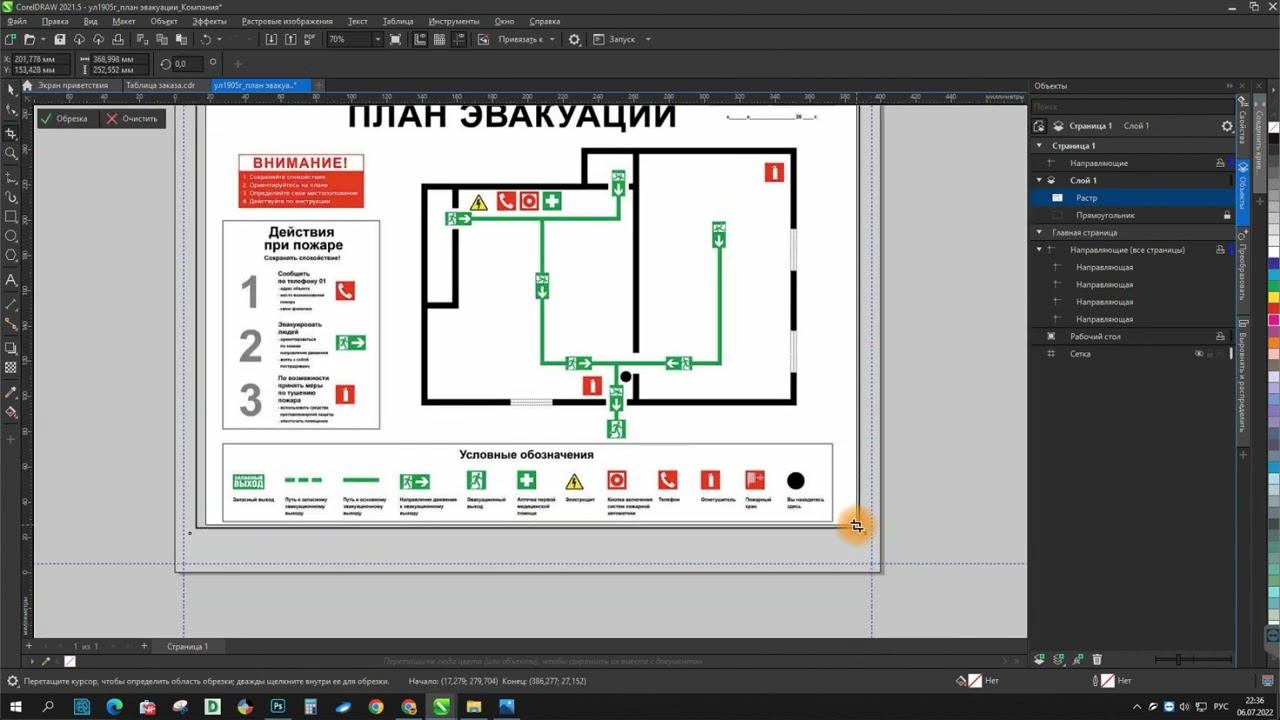
Task: Switch to Таблица заказа.cdr document tab
Action: [x=161, y=85]
